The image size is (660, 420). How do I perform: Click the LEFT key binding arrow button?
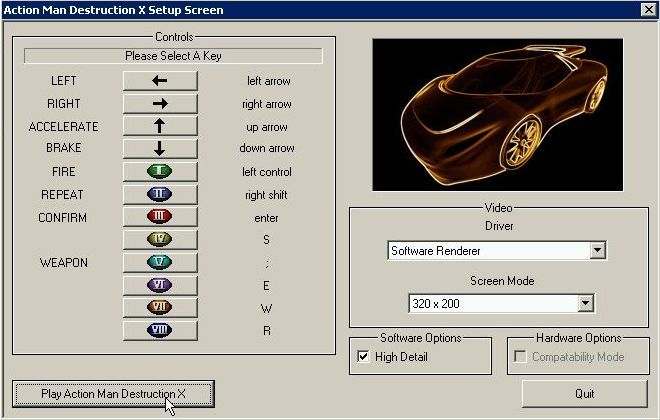pos(160,80)
